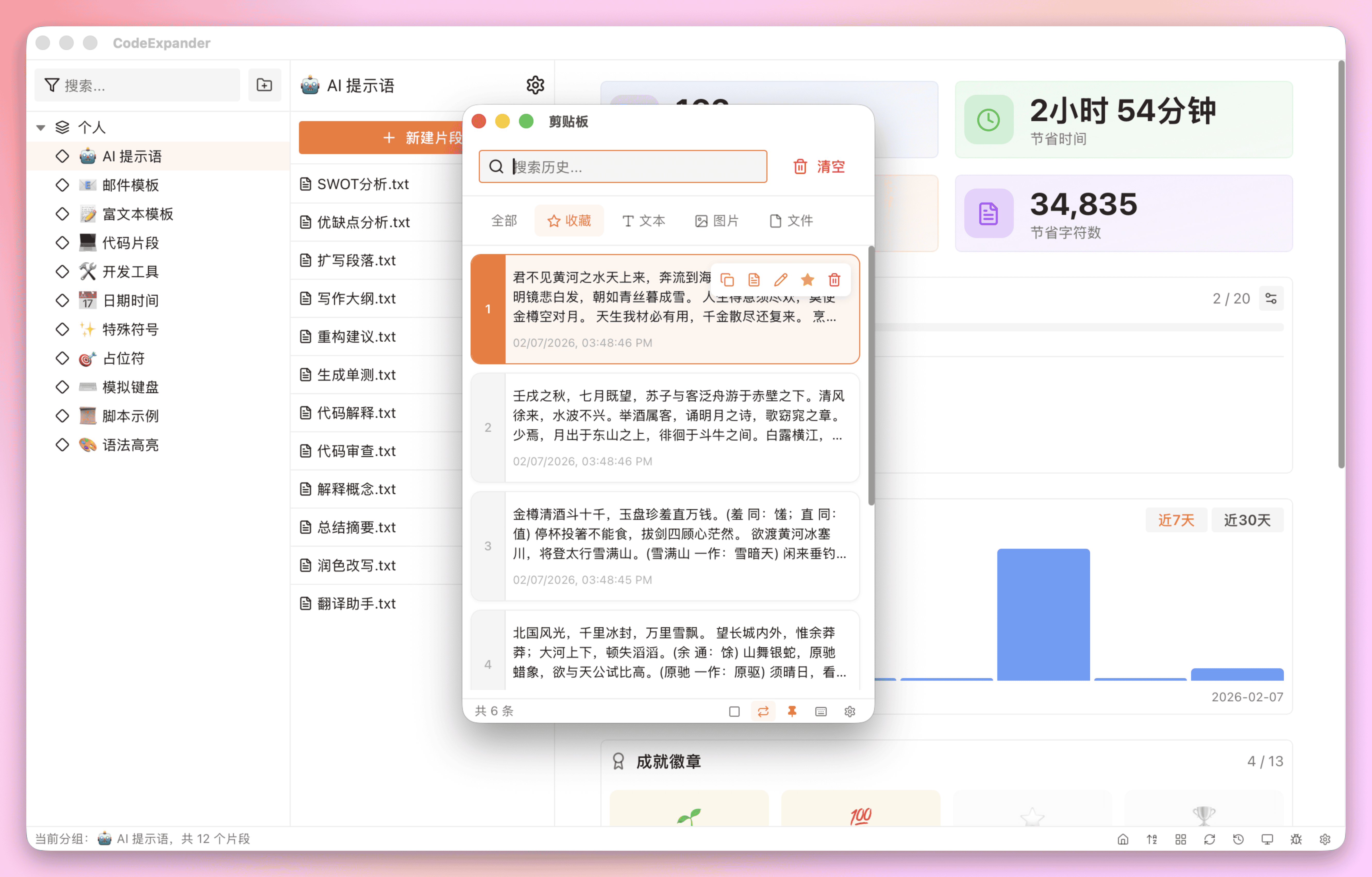Unfavorite item 1 with the star icon
1372x877 pixels.
pyautogui.click(x=807, y=280)
